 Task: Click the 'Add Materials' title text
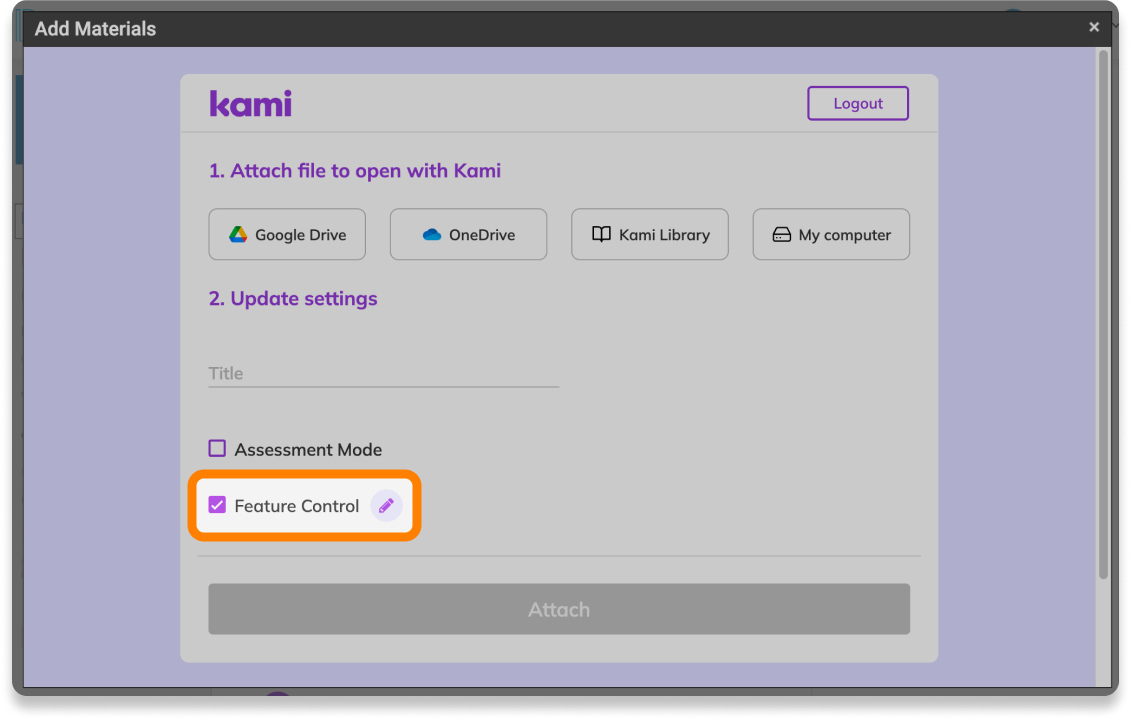[x=95, y=29]
